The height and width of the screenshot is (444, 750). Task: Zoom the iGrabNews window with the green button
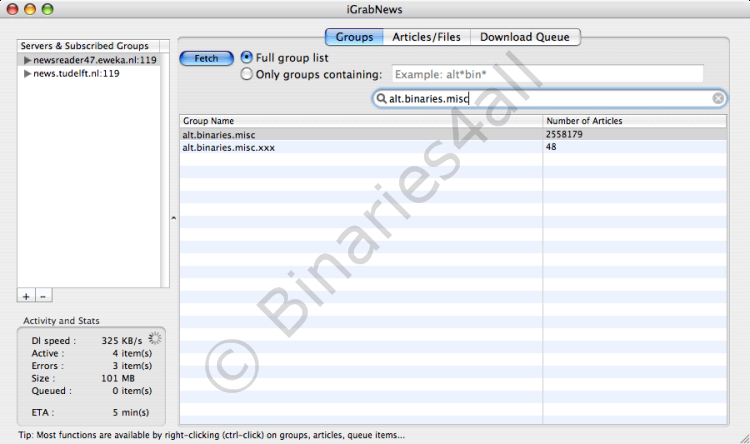pyautogui.click(x=47, y=9)
